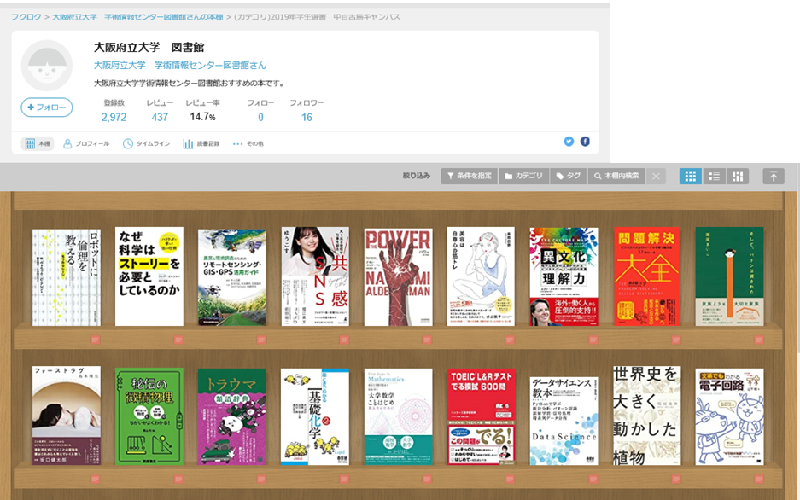The image size is (800, 500).
Task: Open the タグ filter dropdown
Action: (x=568, y=176)
